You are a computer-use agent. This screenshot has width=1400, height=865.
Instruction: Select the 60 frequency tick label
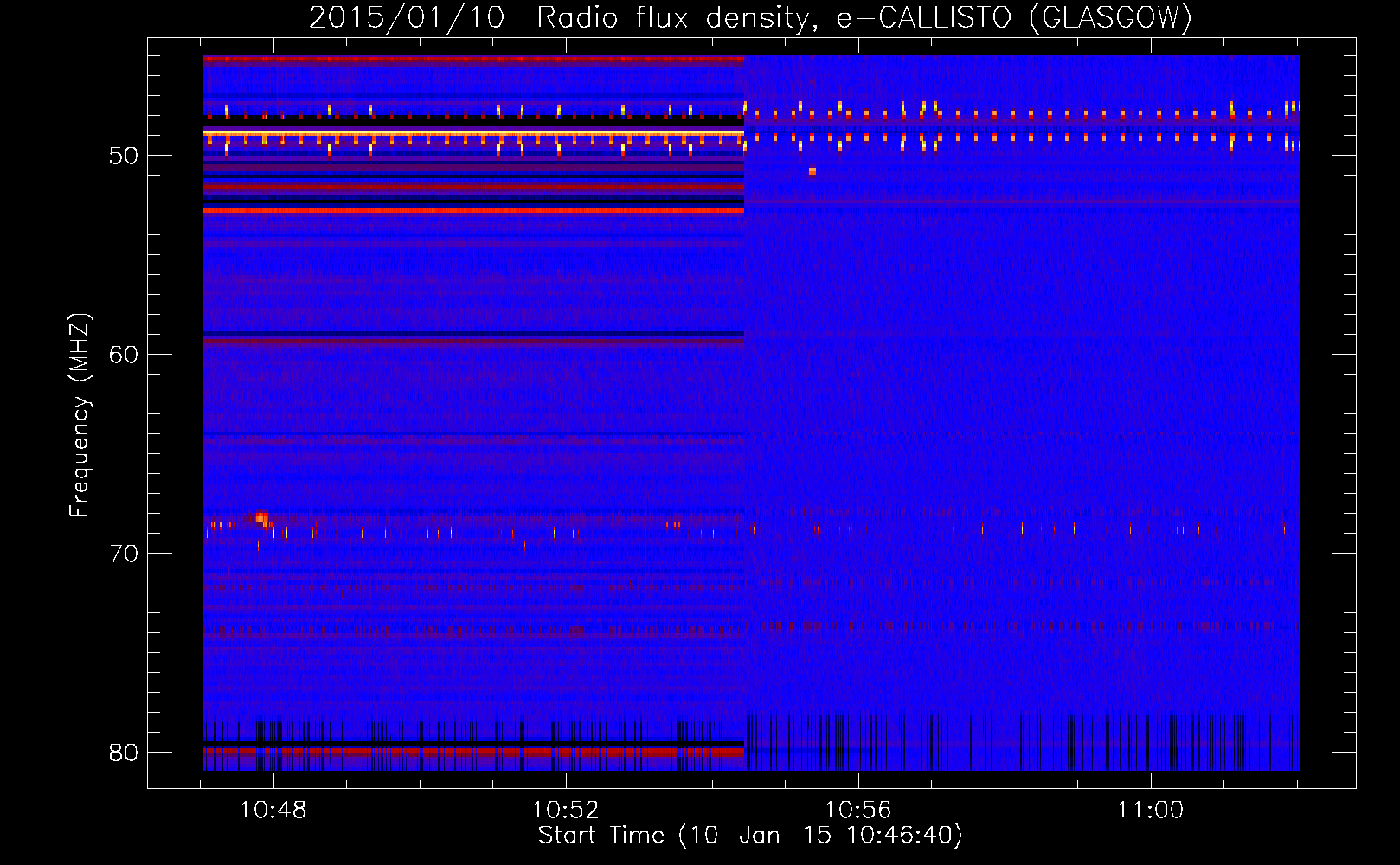(124, 355)
